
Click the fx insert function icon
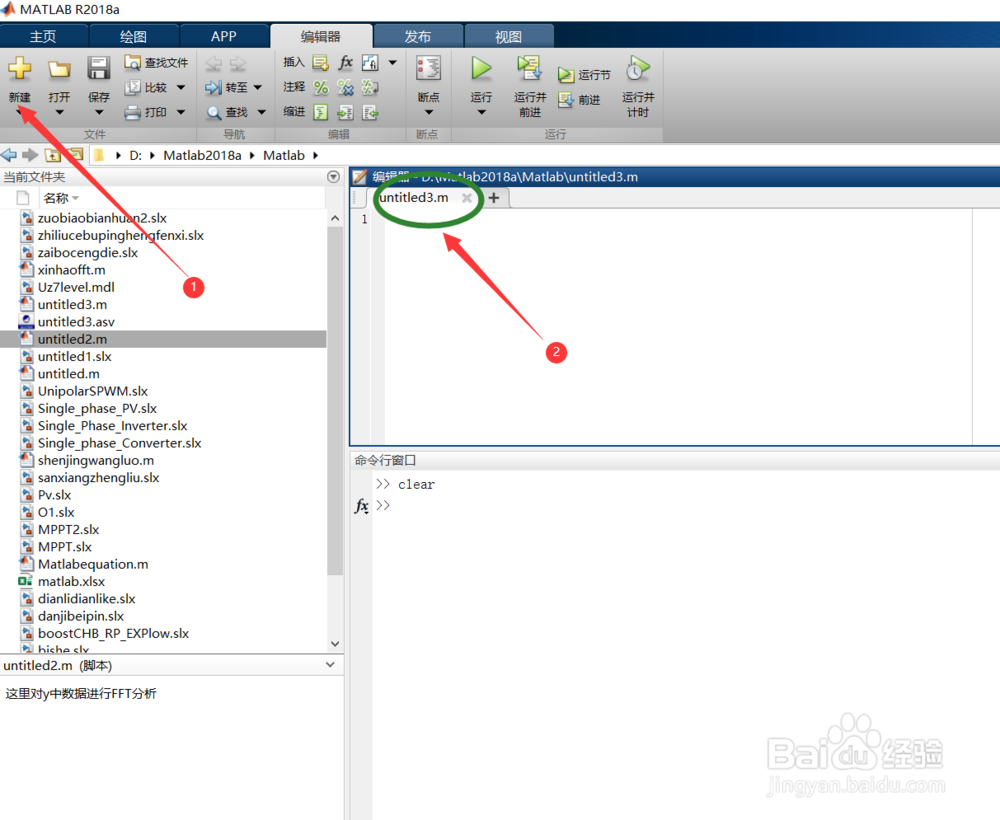(x=346, y=62)
